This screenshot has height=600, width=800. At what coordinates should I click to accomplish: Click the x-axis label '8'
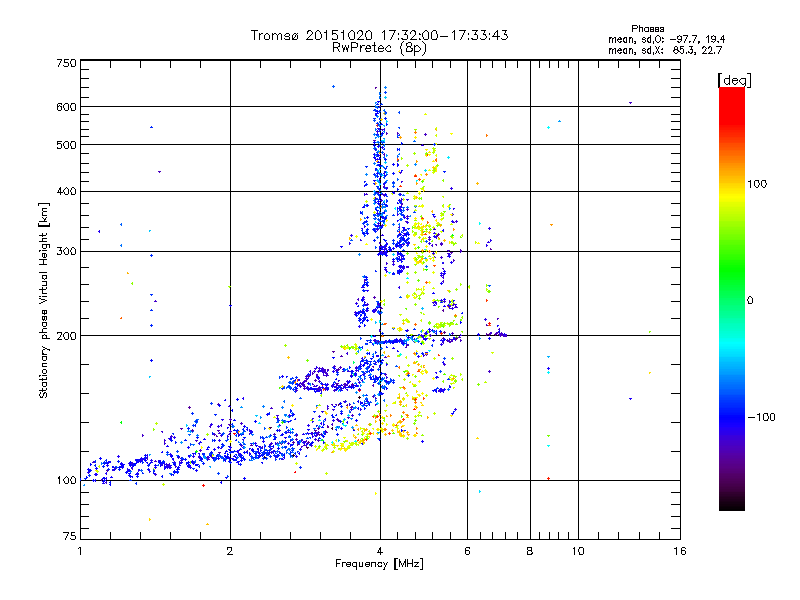click(x=530, y=551)
